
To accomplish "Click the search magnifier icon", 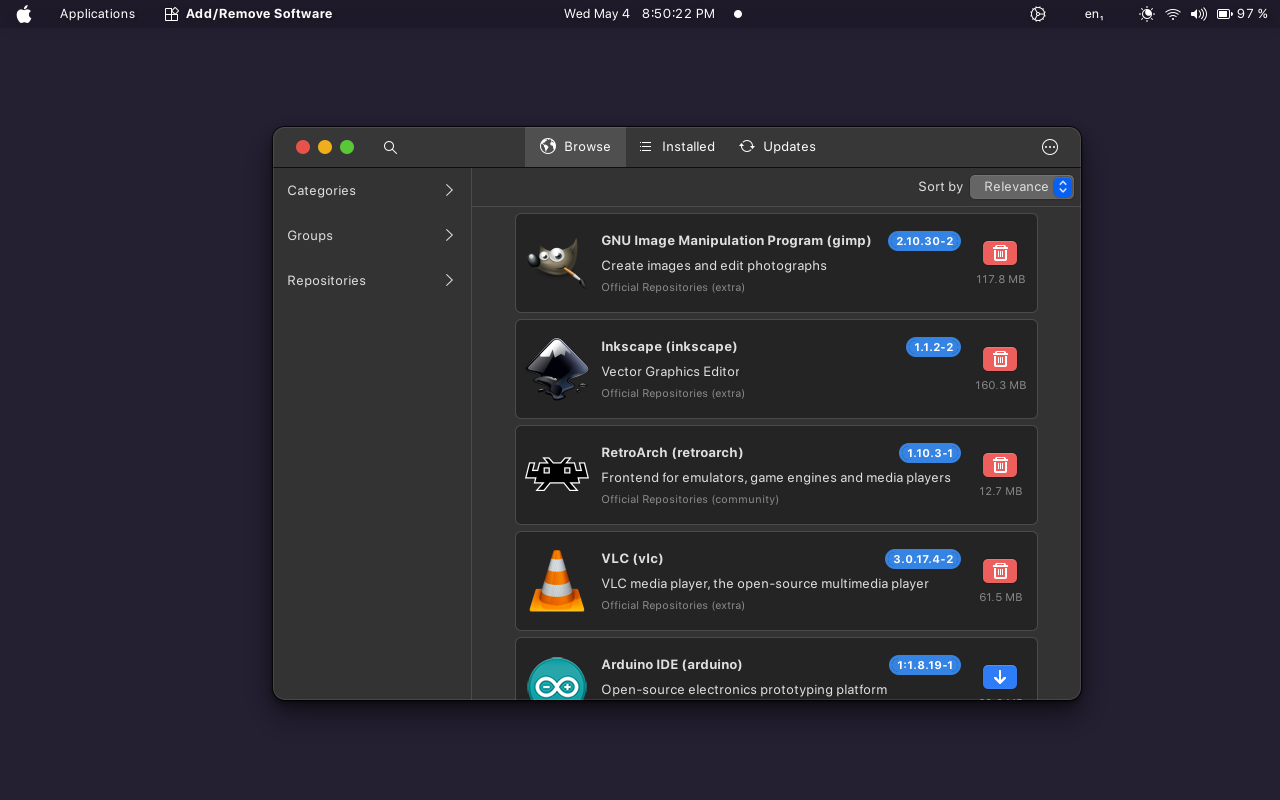I will click(390, 147).
